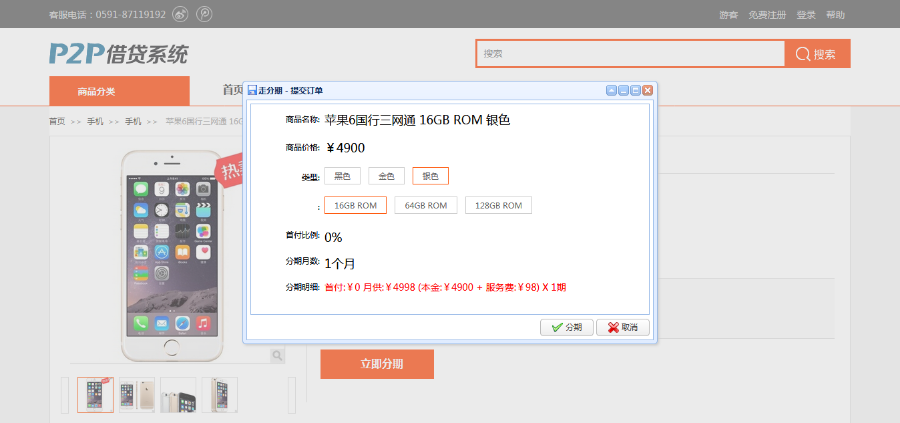Click the orange 搜索 search button
The width and height of the screenshot is (900, 423).
[x=817, y=54]
